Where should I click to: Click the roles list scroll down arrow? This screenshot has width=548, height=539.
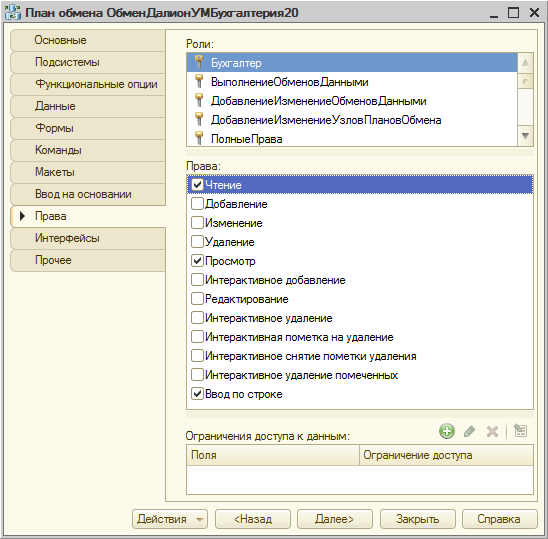(x=525, y=136)
